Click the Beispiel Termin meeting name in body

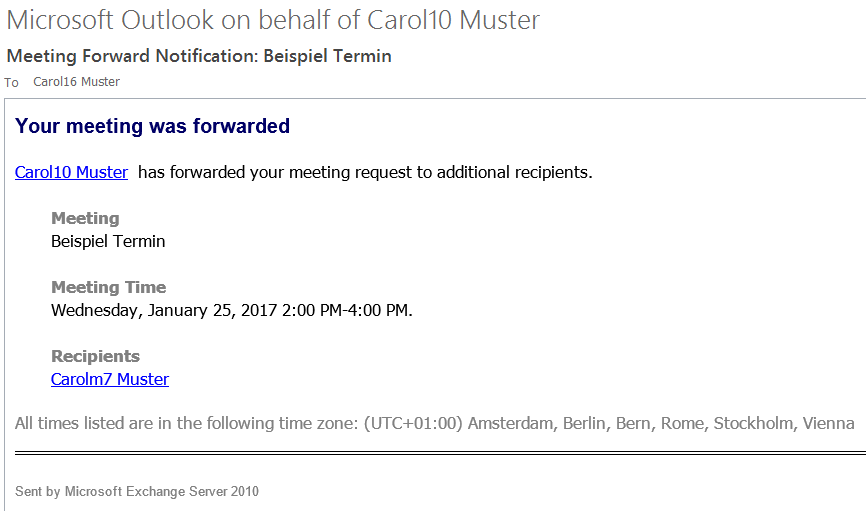point(108,241)
